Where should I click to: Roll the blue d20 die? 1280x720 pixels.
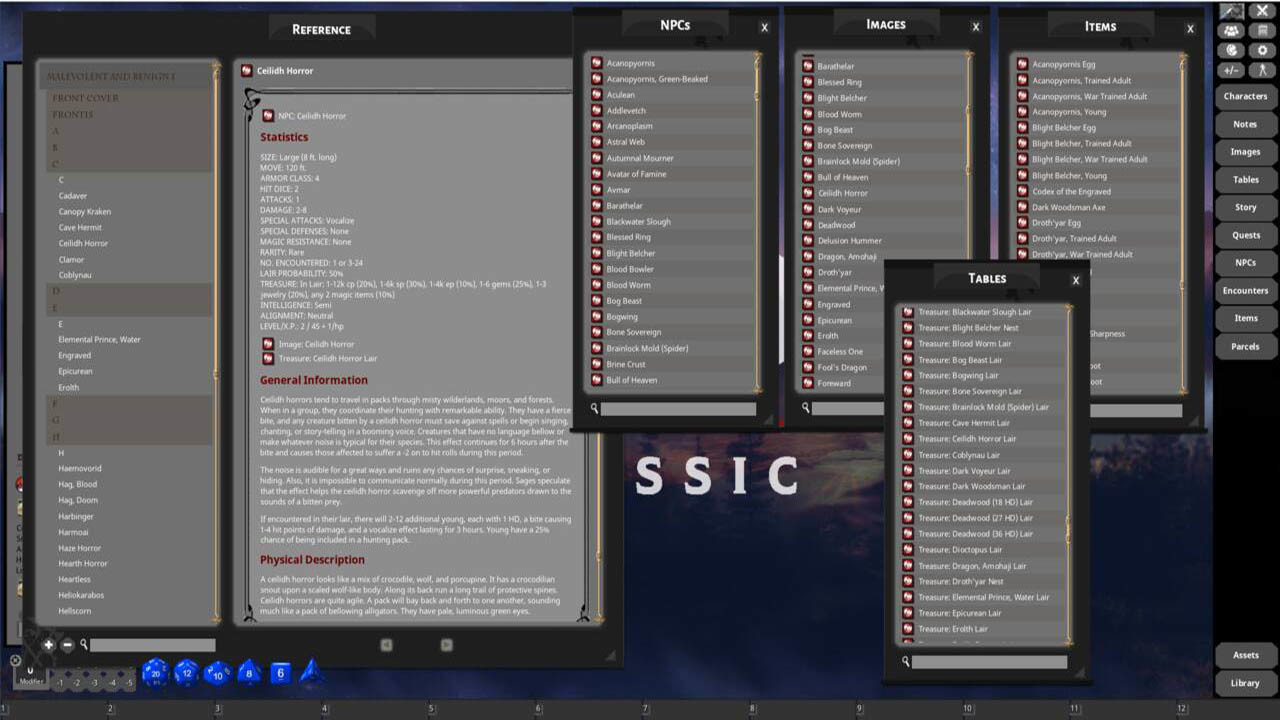pos(155,674)
